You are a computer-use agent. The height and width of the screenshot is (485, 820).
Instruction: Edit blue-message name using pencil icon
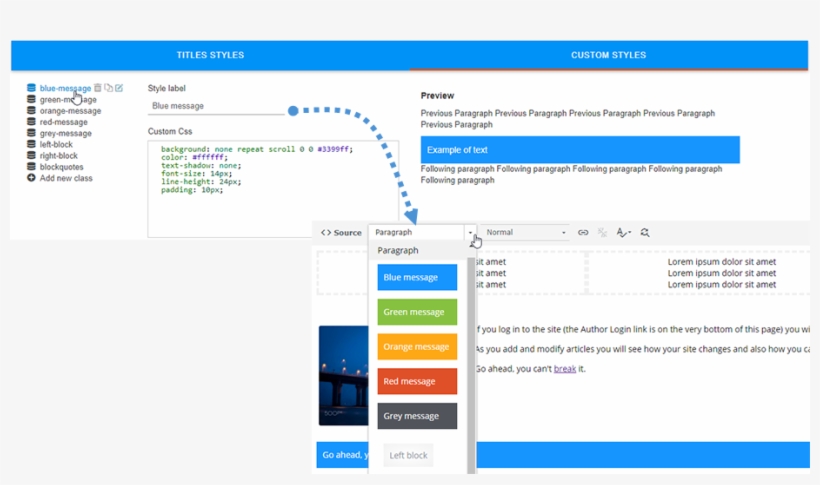point(119,88)
